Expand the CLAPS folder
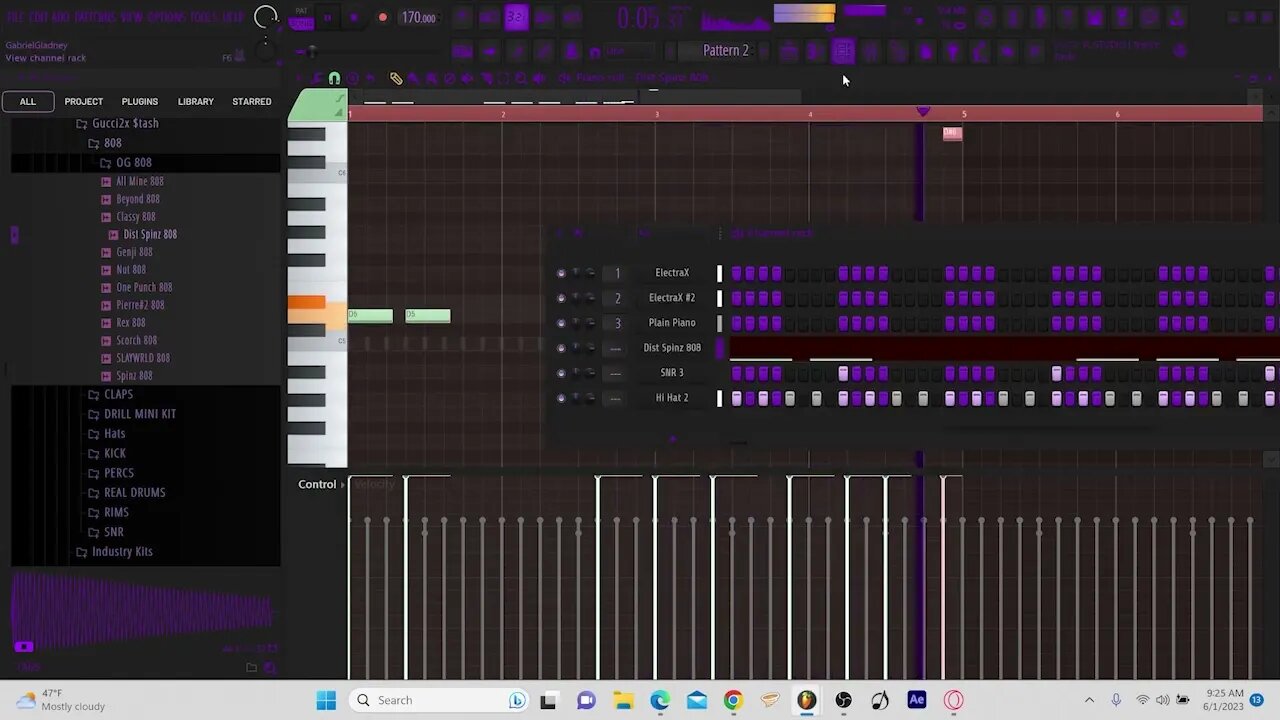 point(111,394)
